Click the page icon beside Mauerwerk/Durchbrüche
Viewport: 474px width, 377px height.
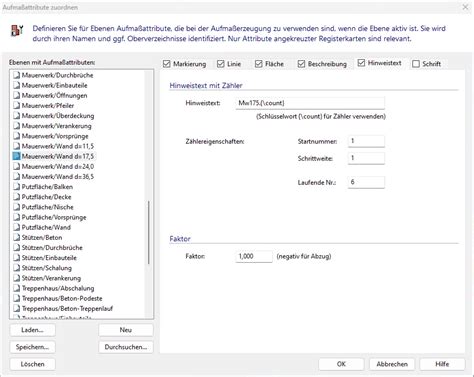[x=16, y=75]
